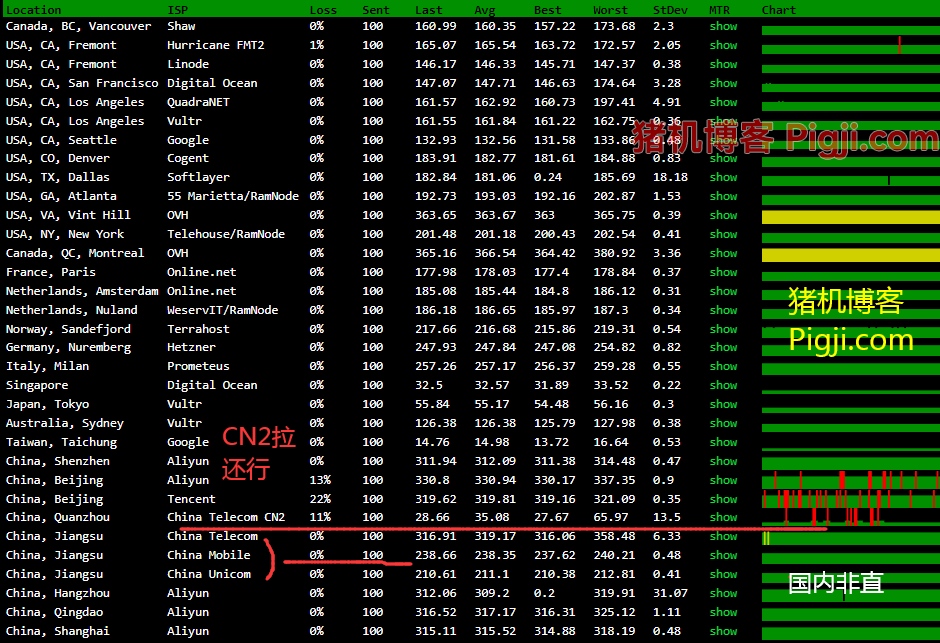Click the Location column header
The height and width of the screenshot is (643, 940).
click(34, 10)
